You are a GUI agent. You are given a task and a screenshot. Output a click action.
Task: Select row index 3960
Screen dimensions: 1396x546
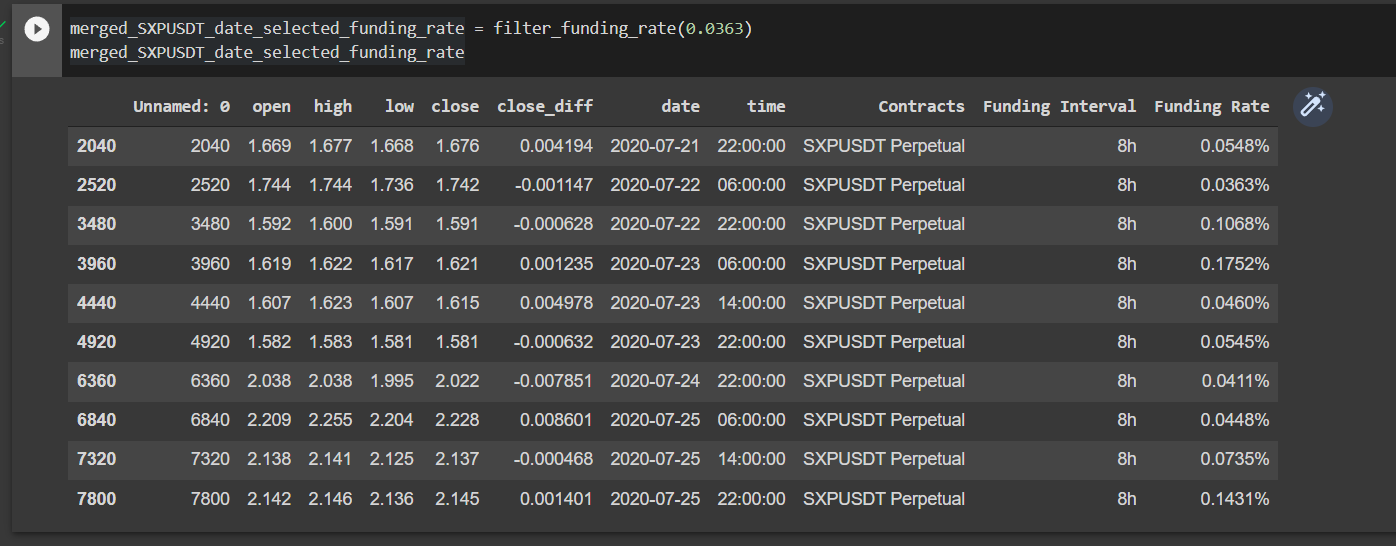click(x=96, y=264)
